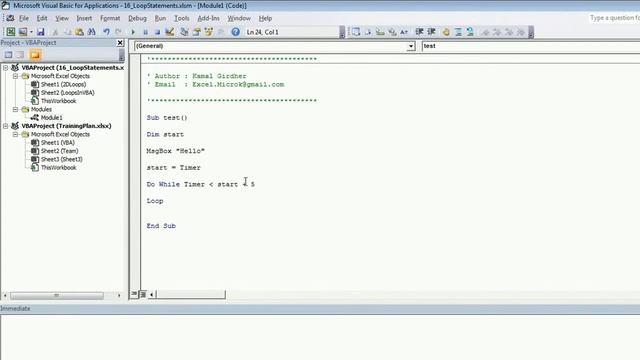The image size is (640, 360).
Task: Click the Full Module View button
Action: pos(143,294)
